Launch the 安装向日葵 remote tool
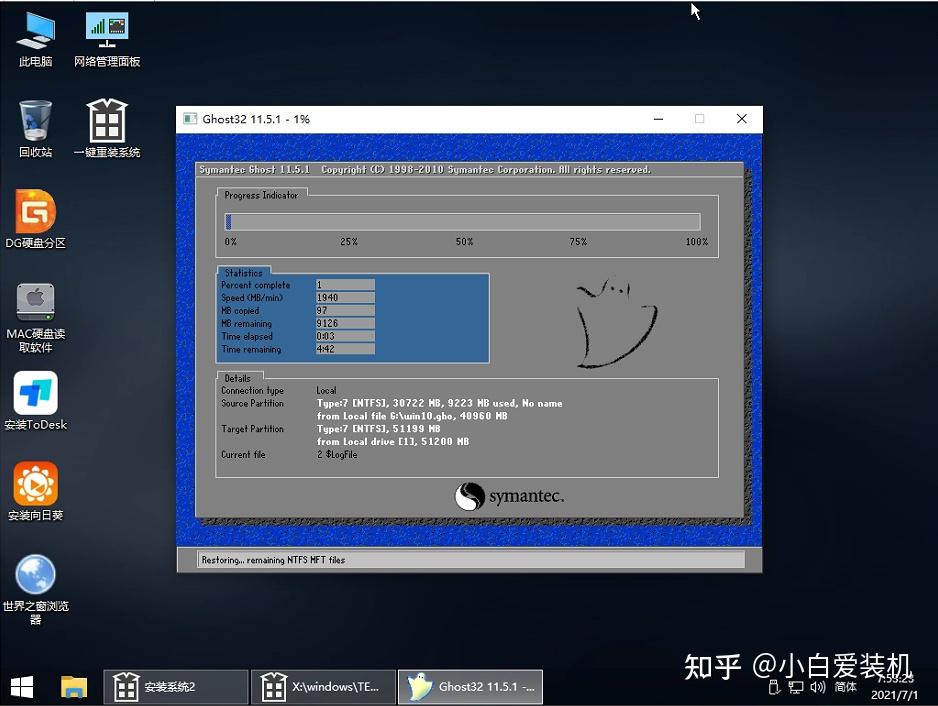This screenshot has height=706, width=938. pos(34,485)
